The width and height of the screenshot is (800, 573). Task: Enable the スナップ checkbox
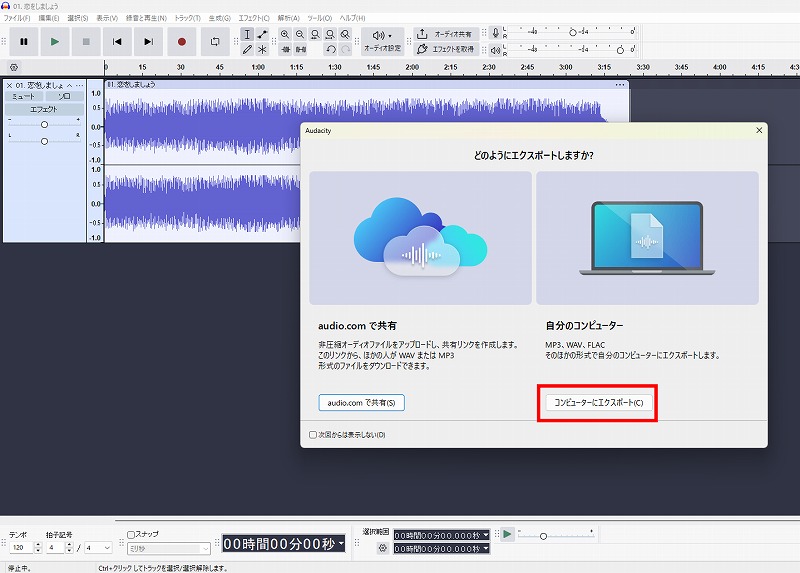click(x=131, y=535)
